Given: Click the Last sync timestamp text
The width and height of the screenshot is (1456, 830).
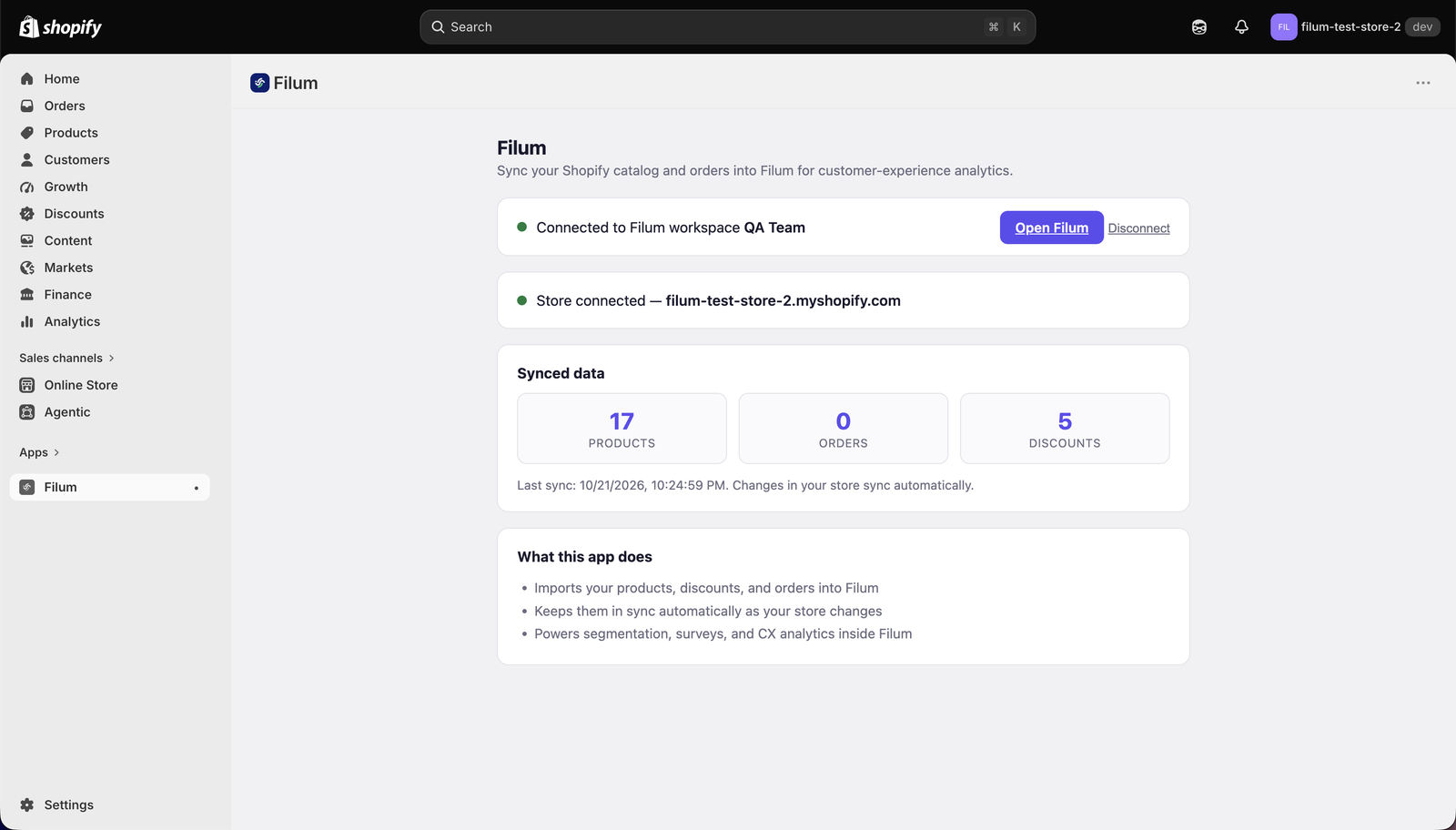Looking at the screenshot, I should (745, 485).
